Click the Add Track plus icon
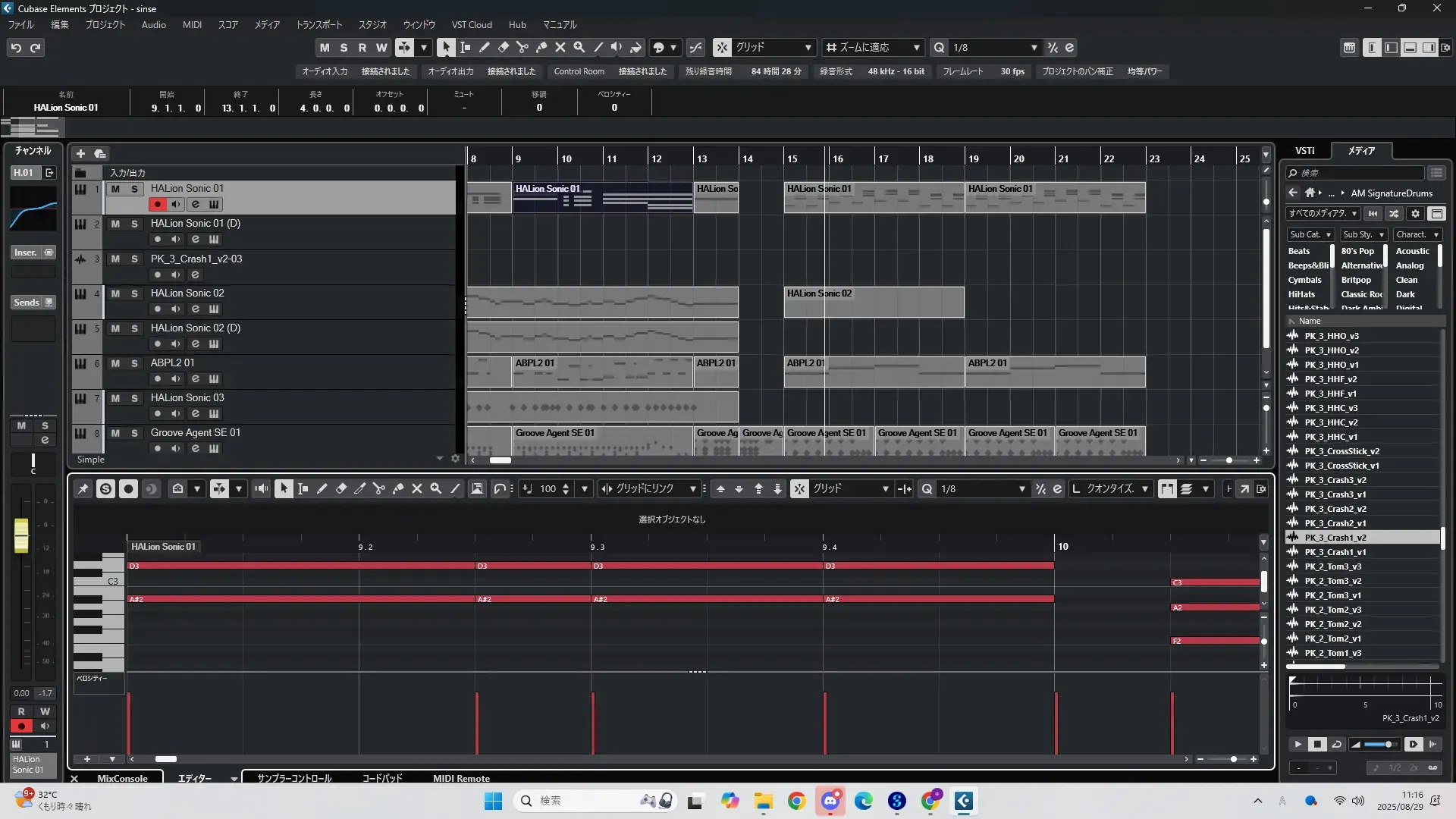Viewport: 1456px width, 819px height. click(x=80, y=153)
